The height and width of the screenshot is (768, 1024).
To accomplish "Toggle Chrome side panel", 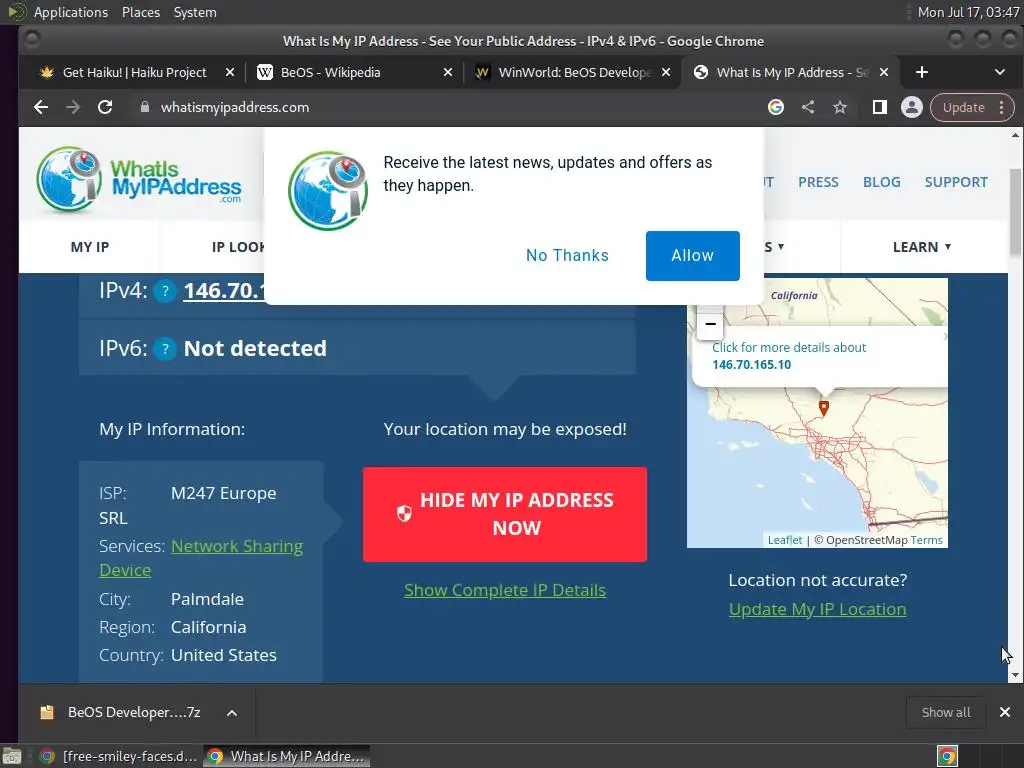I will point(879,107).
